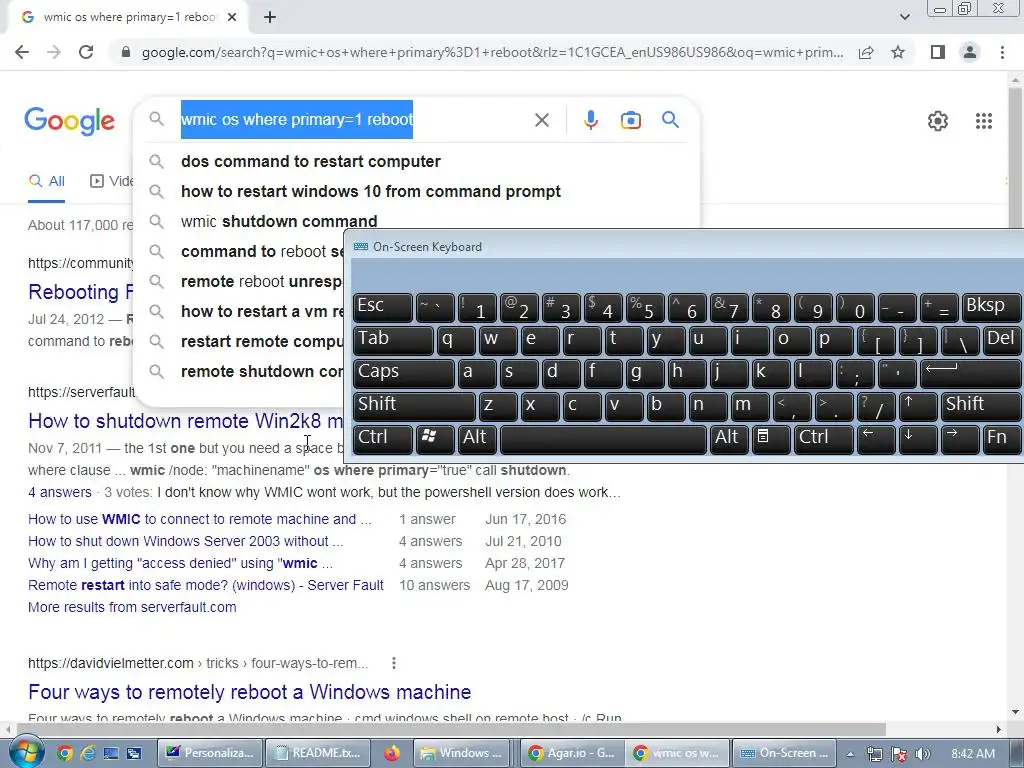This screenshot has height=768, width=1024.
Task: Launch Internet Explorer from the quick launch
Action: (88, 753)
